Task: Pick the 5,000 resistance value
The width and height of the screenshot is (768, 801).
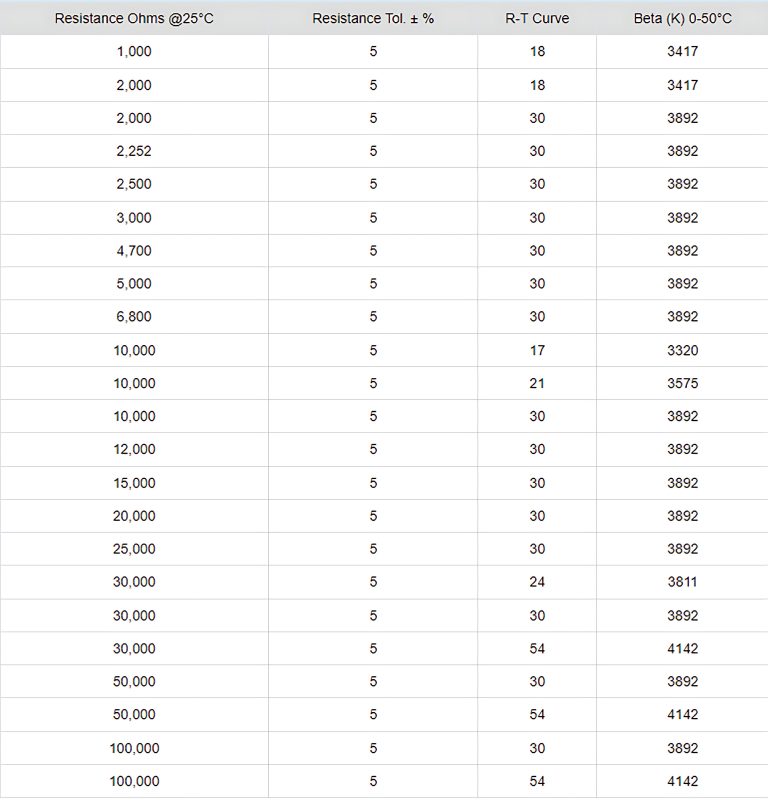Action: pyautogui.click(x=134, y=284)
